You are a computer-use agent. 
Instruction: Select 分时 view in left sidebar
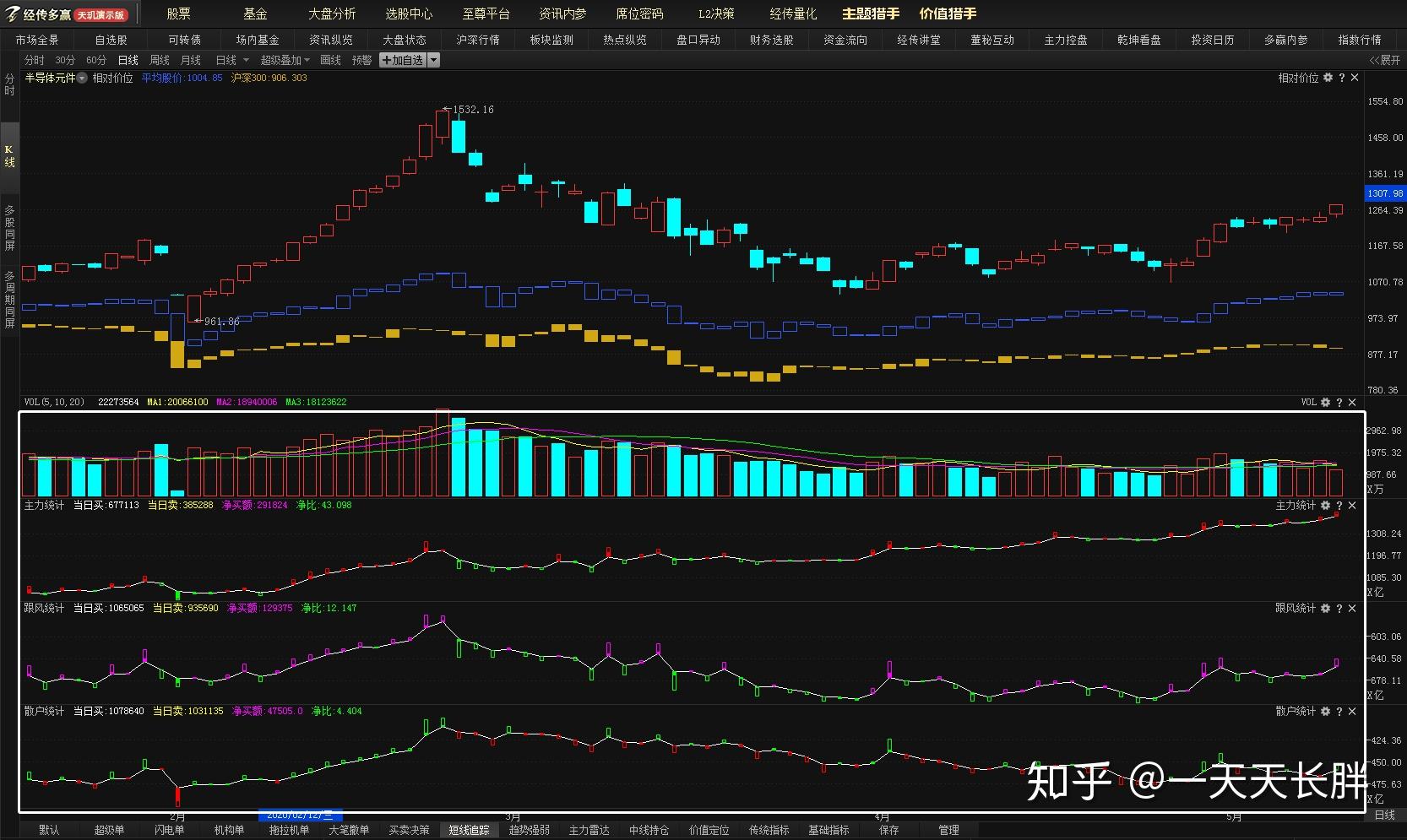[x=9, y=84]
